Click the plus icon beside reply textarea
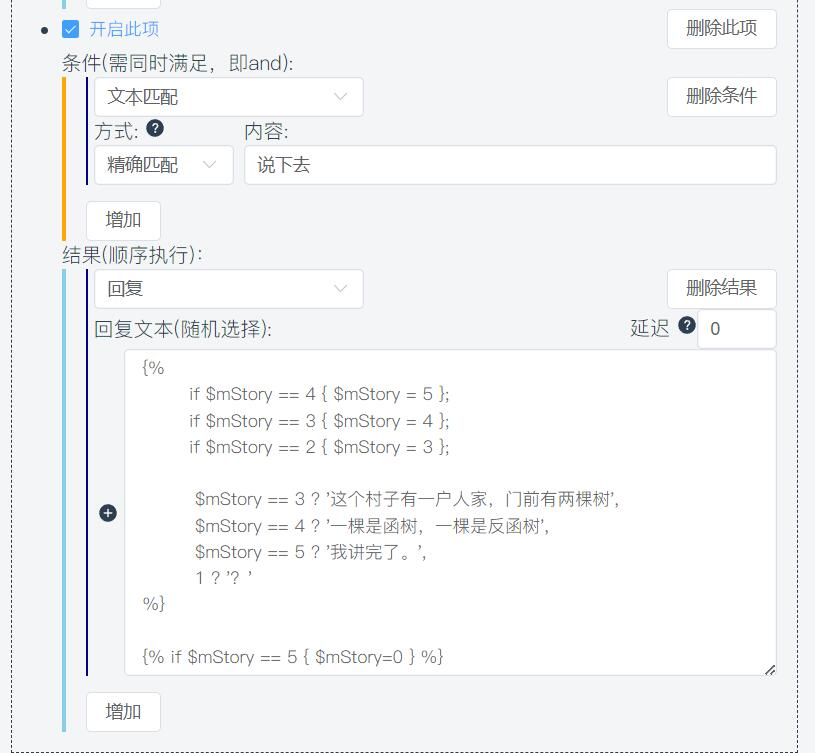 click(107, 513)
